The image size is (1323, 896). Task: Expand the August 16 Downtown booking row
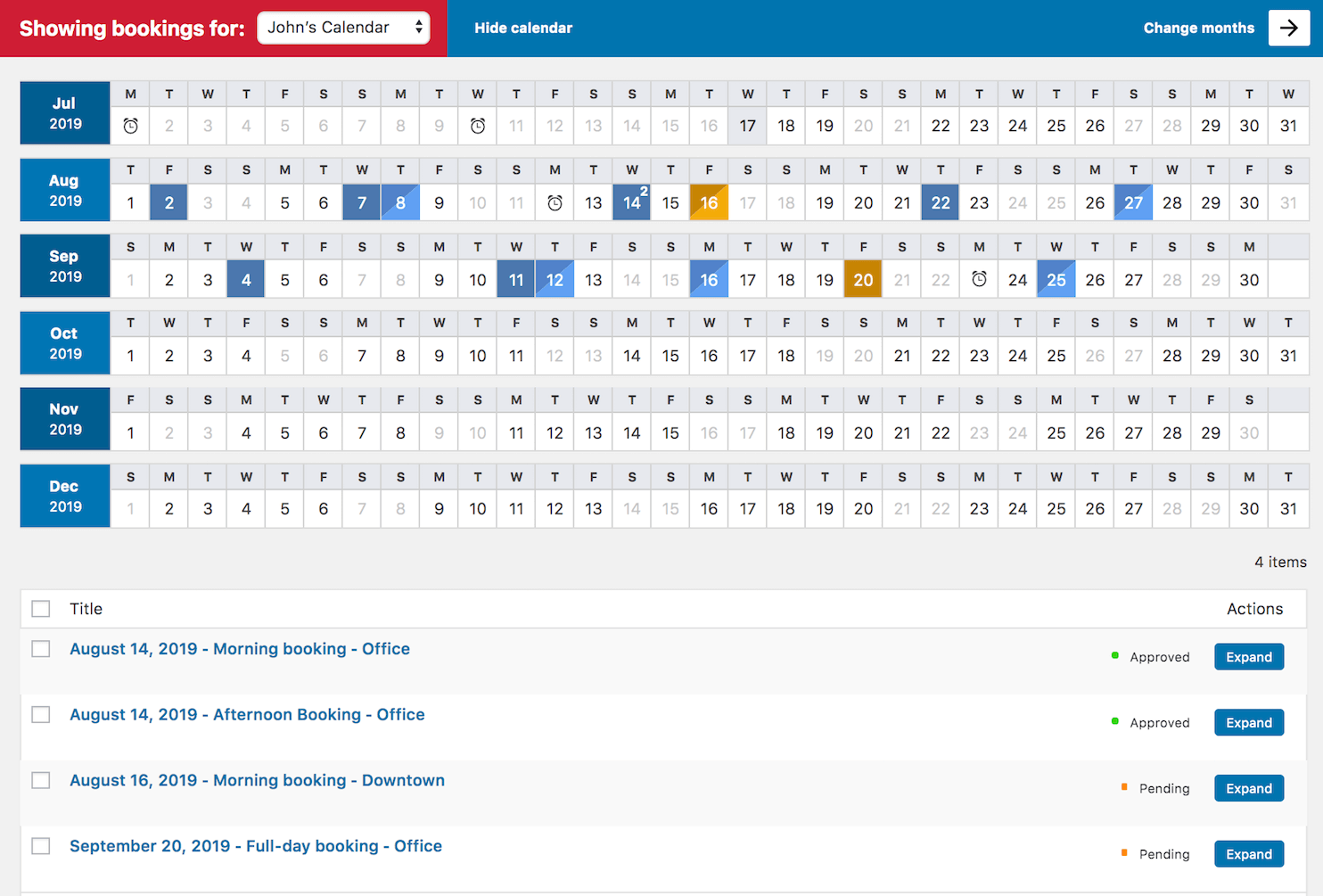[x=1249, y=788]
